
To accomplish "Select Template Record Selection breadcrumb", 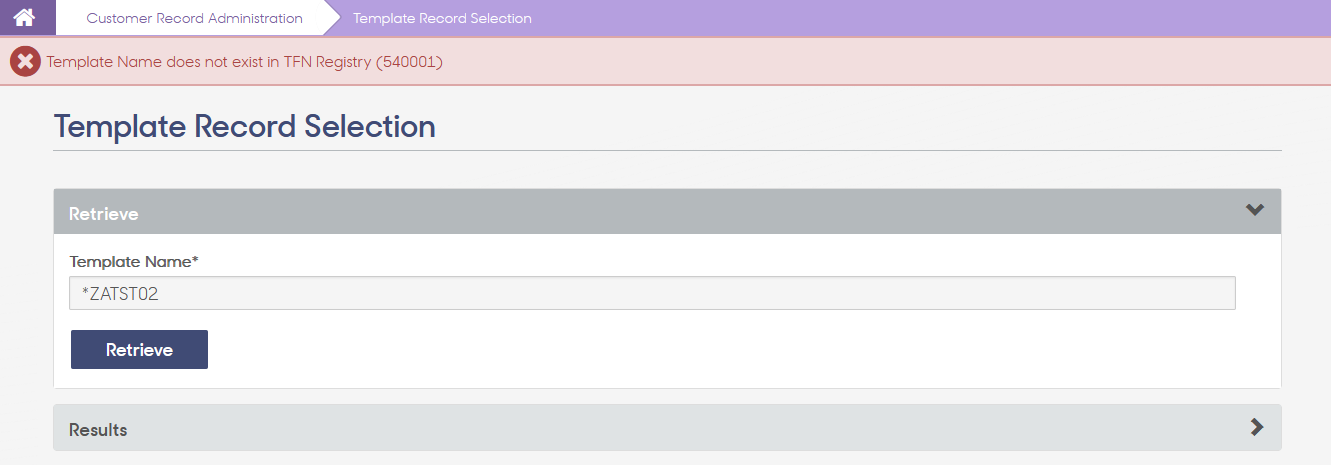I will (442, 18).
